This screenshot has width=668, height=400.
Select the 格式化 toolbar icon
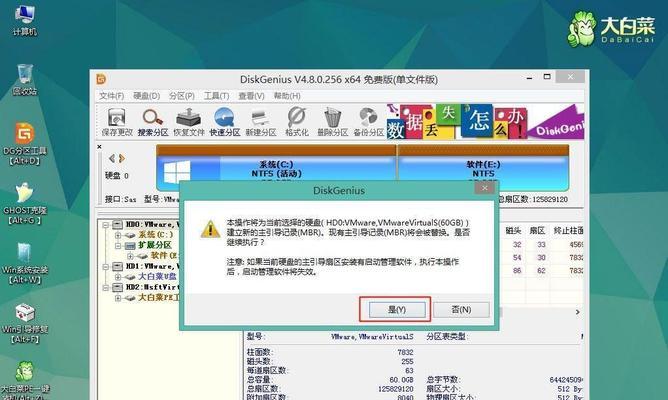(x=297, y=122)
